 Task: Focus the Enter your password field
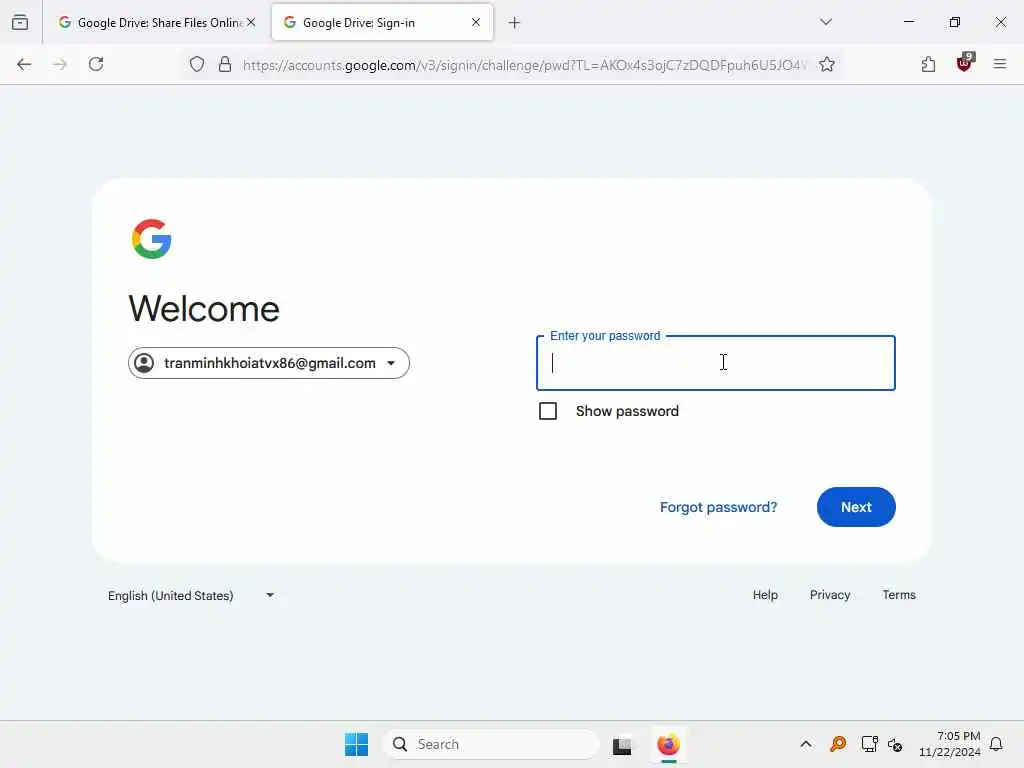[x=716, y=363]
